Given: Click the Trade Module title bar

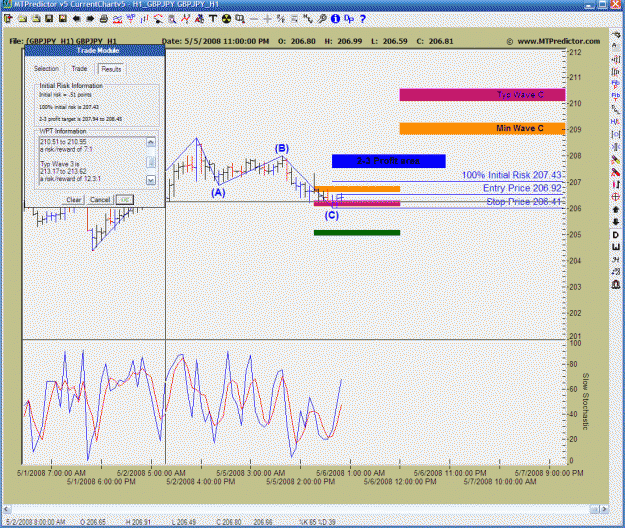Looking at the screenshot, I should (x=95, y=50).
